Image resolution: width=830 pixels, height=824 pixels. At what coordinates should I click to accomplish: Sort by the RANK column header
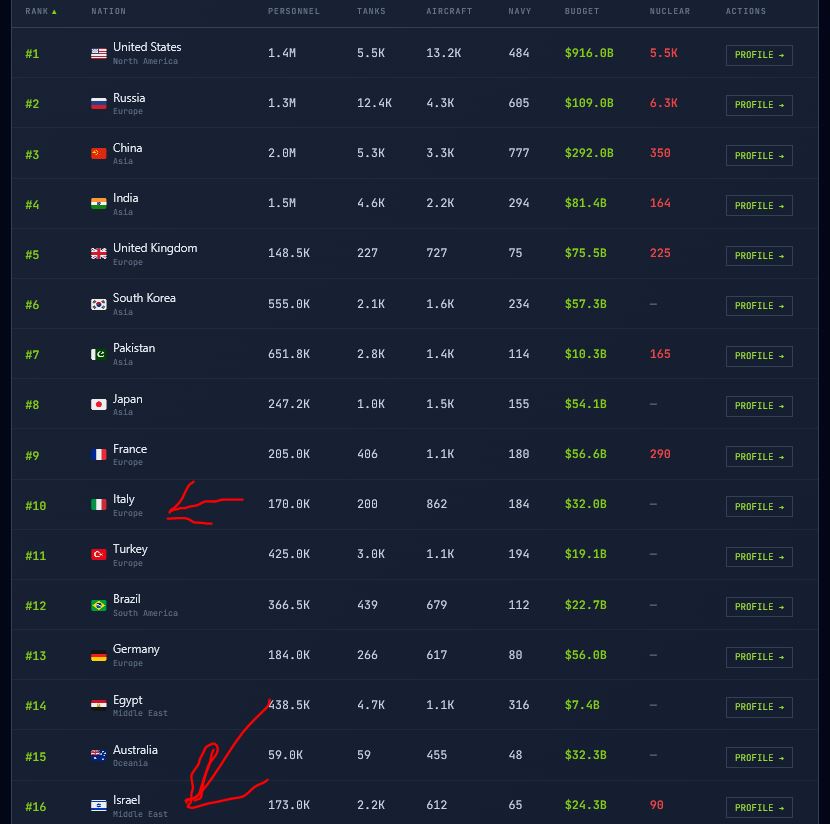tap(40, 11)
